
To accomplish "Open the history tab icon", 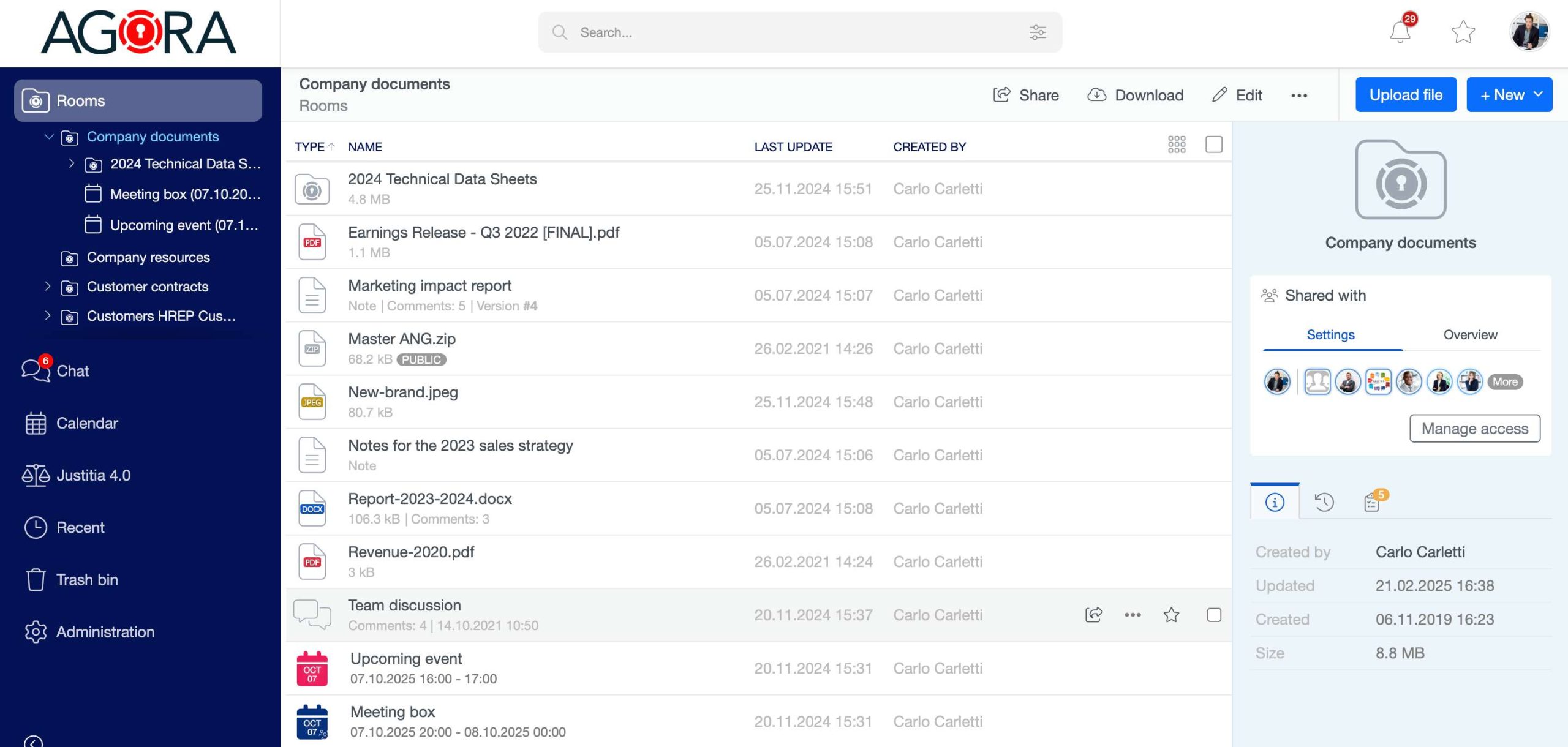I will (1324, 502).
